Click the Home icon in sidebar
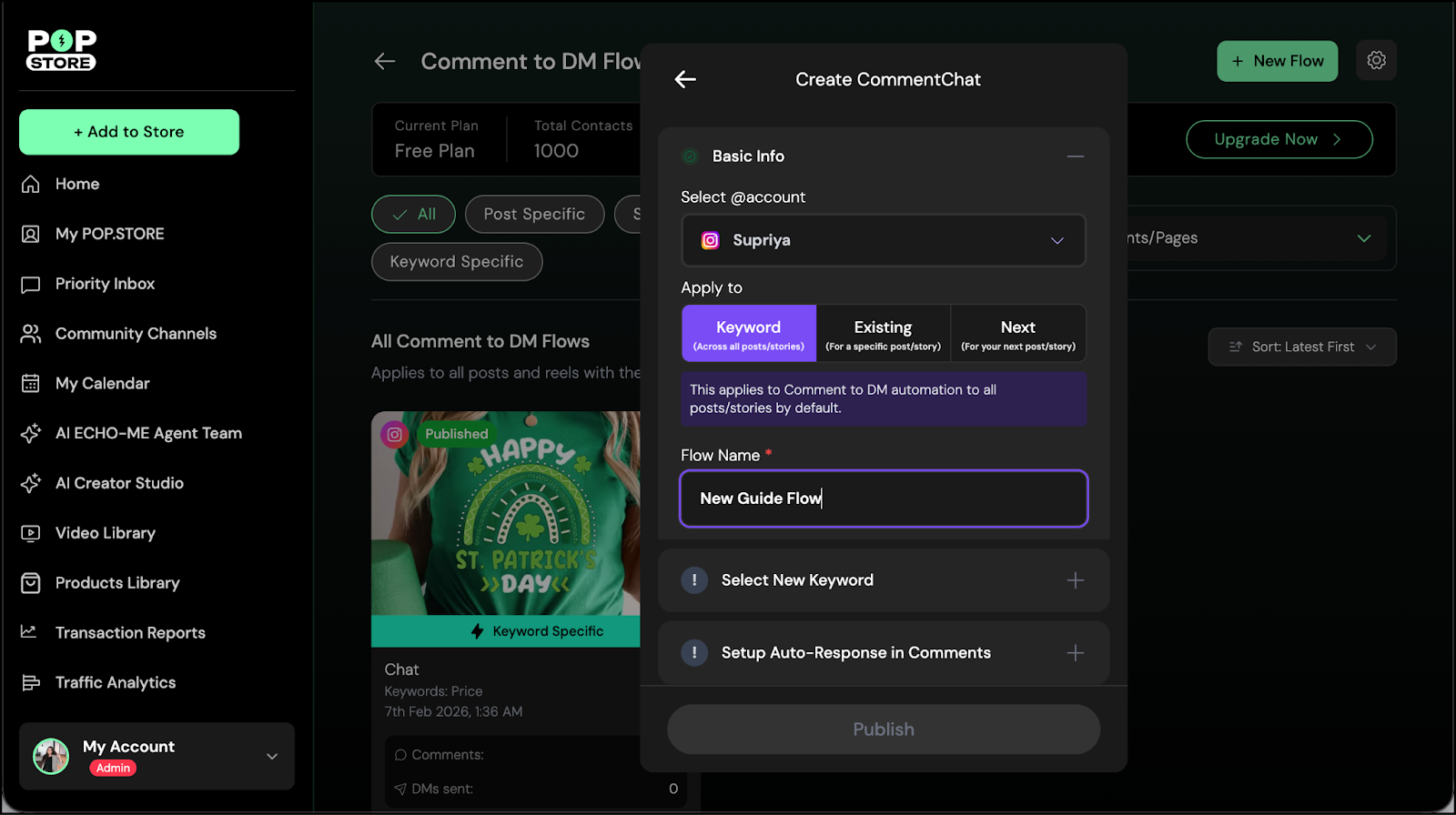 (x=31, y=184)
